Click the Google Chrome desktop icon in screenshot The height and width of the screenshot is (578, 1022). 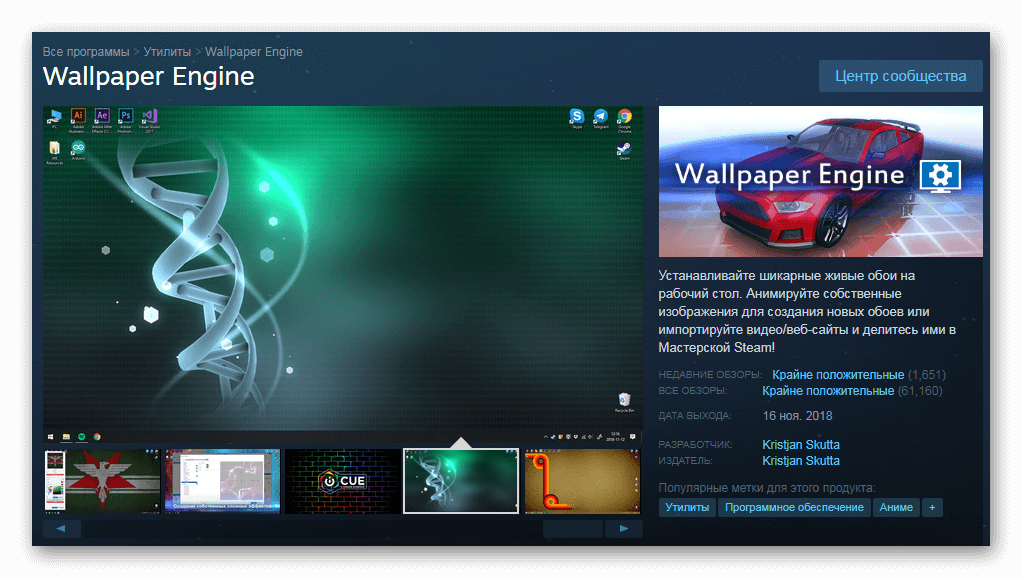point(624,119)
